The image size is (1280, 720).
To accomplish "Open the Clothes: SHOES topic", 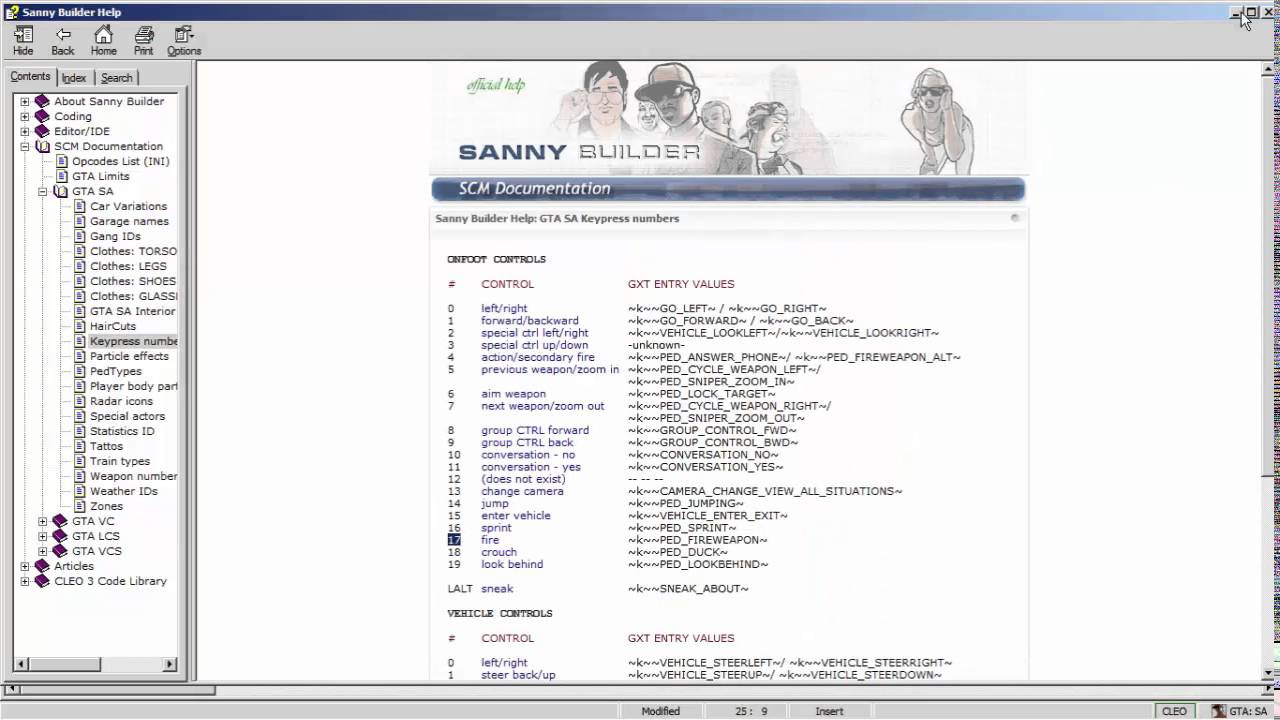I will pyautogui.click(x=133, y=281).
